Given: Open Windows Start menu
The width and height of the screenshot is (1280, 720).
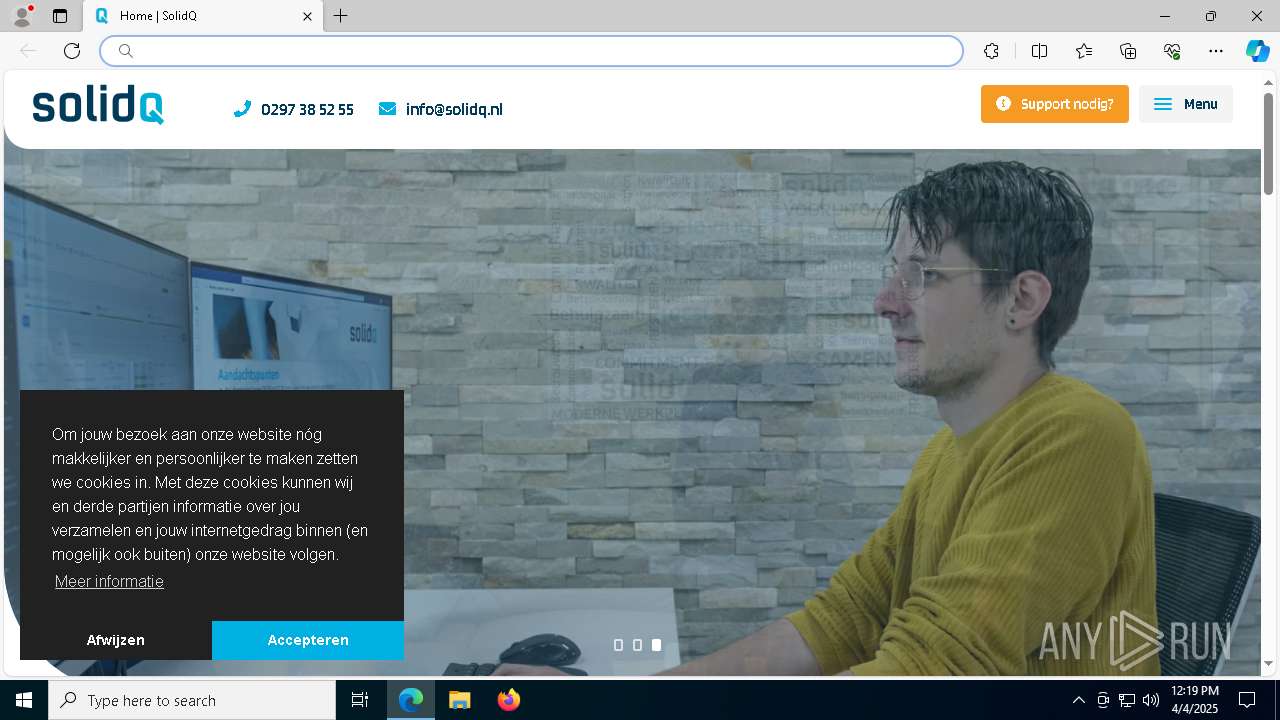Looking at the screenshot, I should tap(24, 700).
